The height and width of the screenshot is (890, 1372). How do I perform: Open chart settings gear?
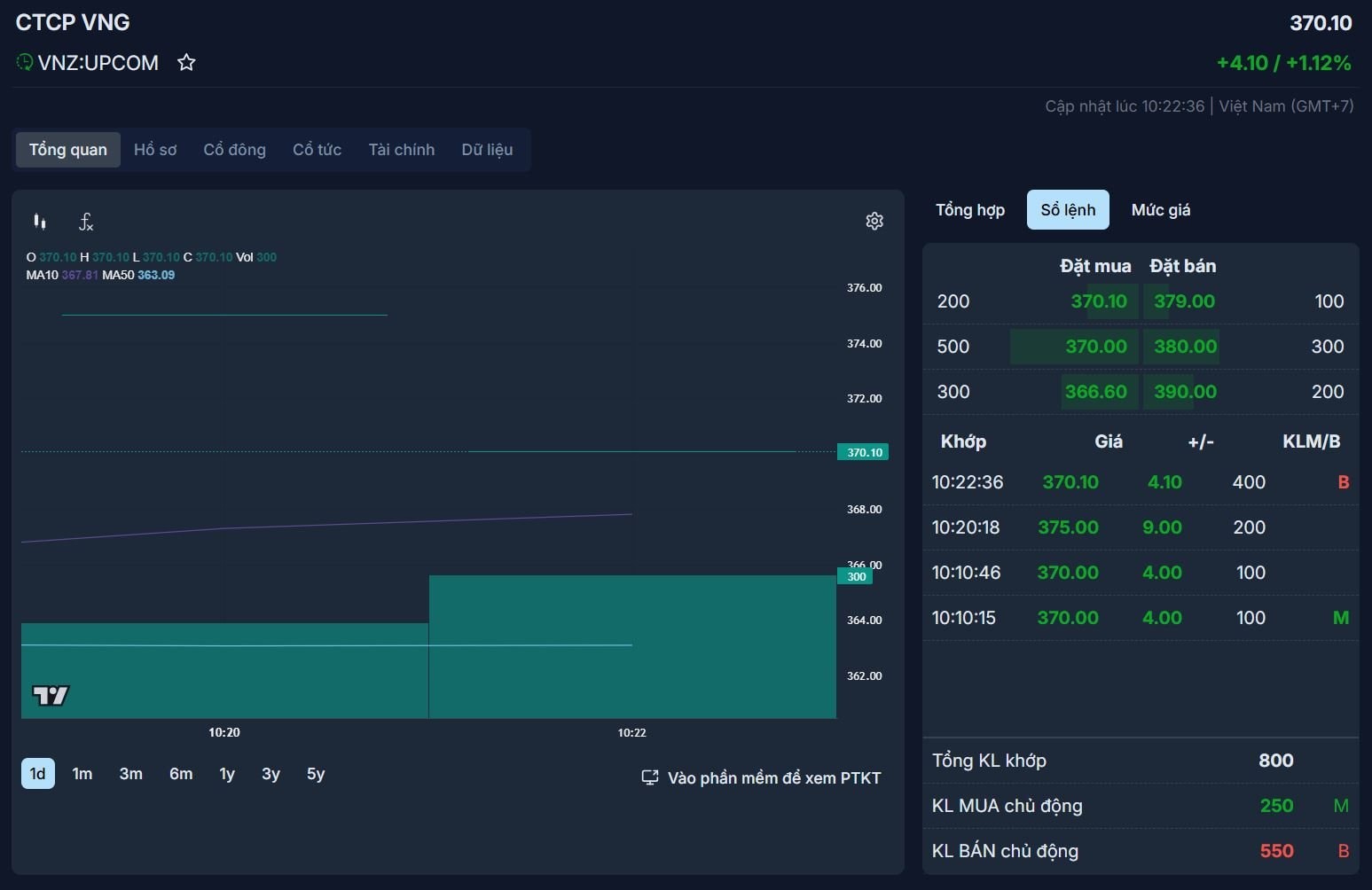(x=874, y=221)
